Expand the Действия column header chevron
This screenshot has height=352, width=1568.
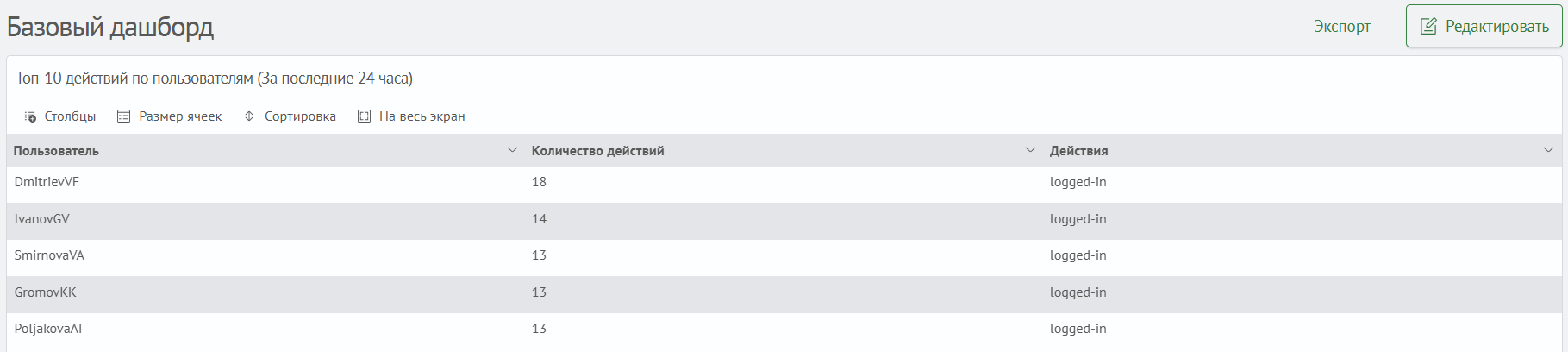[1548, 150]
